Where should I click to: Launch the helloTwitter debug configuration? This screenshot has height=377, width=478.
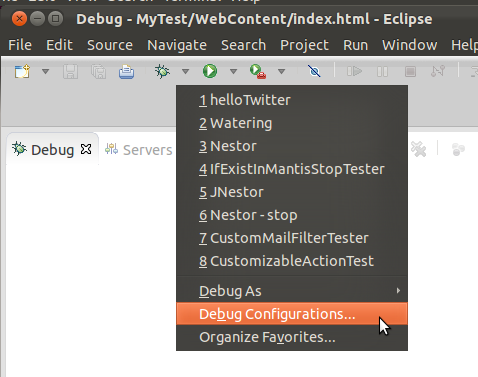292,100
